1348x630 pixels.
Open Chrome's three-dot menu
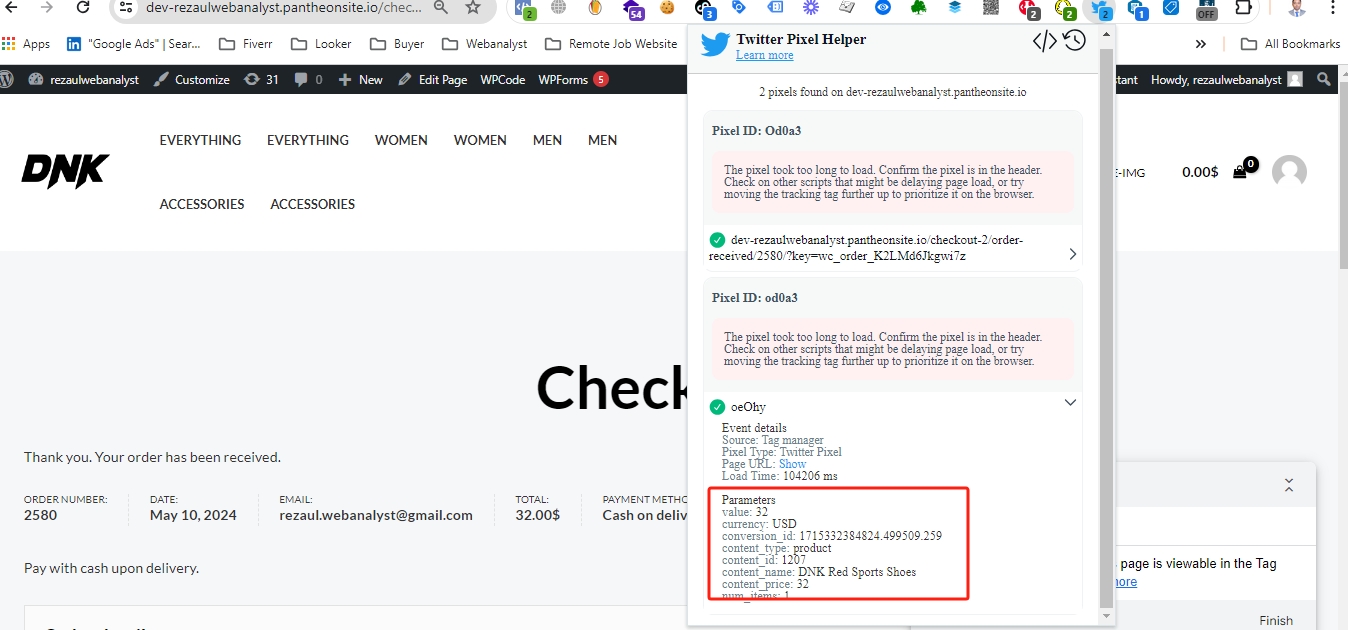(1332, 8)
